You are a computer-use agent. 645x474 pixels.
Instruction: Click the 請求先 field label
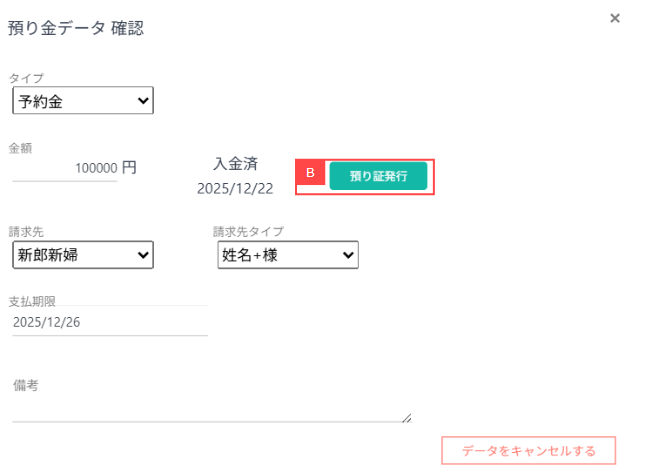pos(26,232)
